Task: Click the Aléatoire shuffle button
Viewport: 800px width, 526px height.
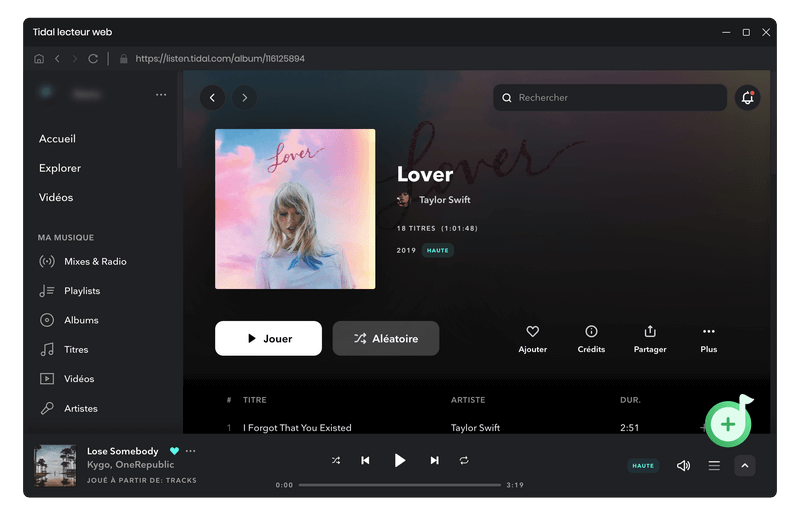Action: 386,338
